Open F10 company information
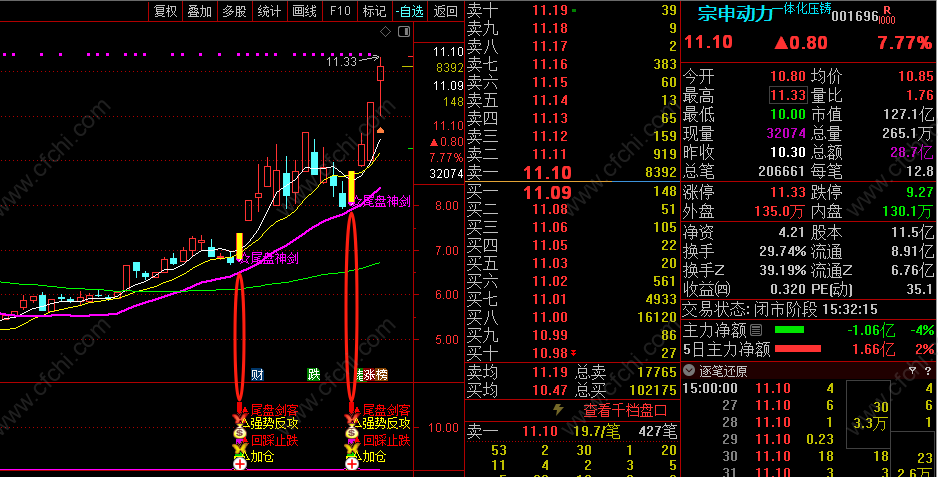 click(340, 11)
